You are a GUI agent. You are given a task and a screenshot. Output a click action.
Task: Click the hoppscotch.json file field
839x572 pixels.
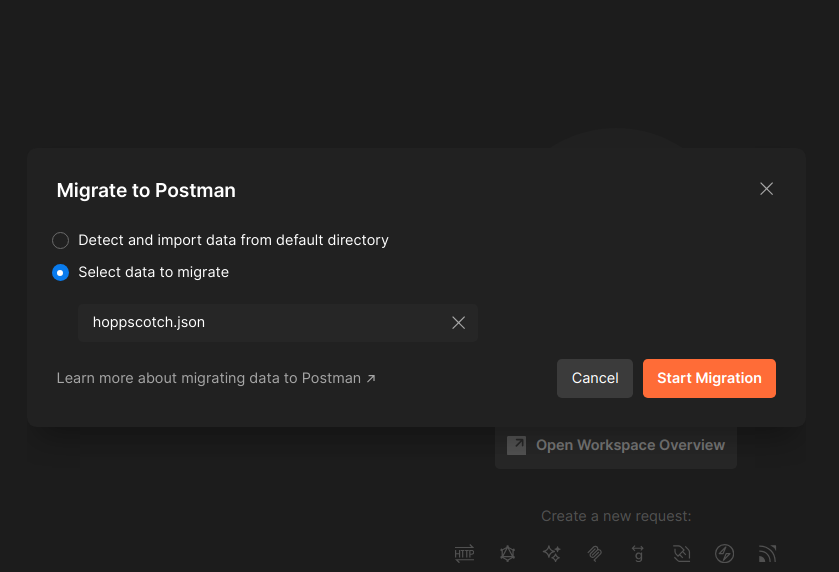pos(278,323)
